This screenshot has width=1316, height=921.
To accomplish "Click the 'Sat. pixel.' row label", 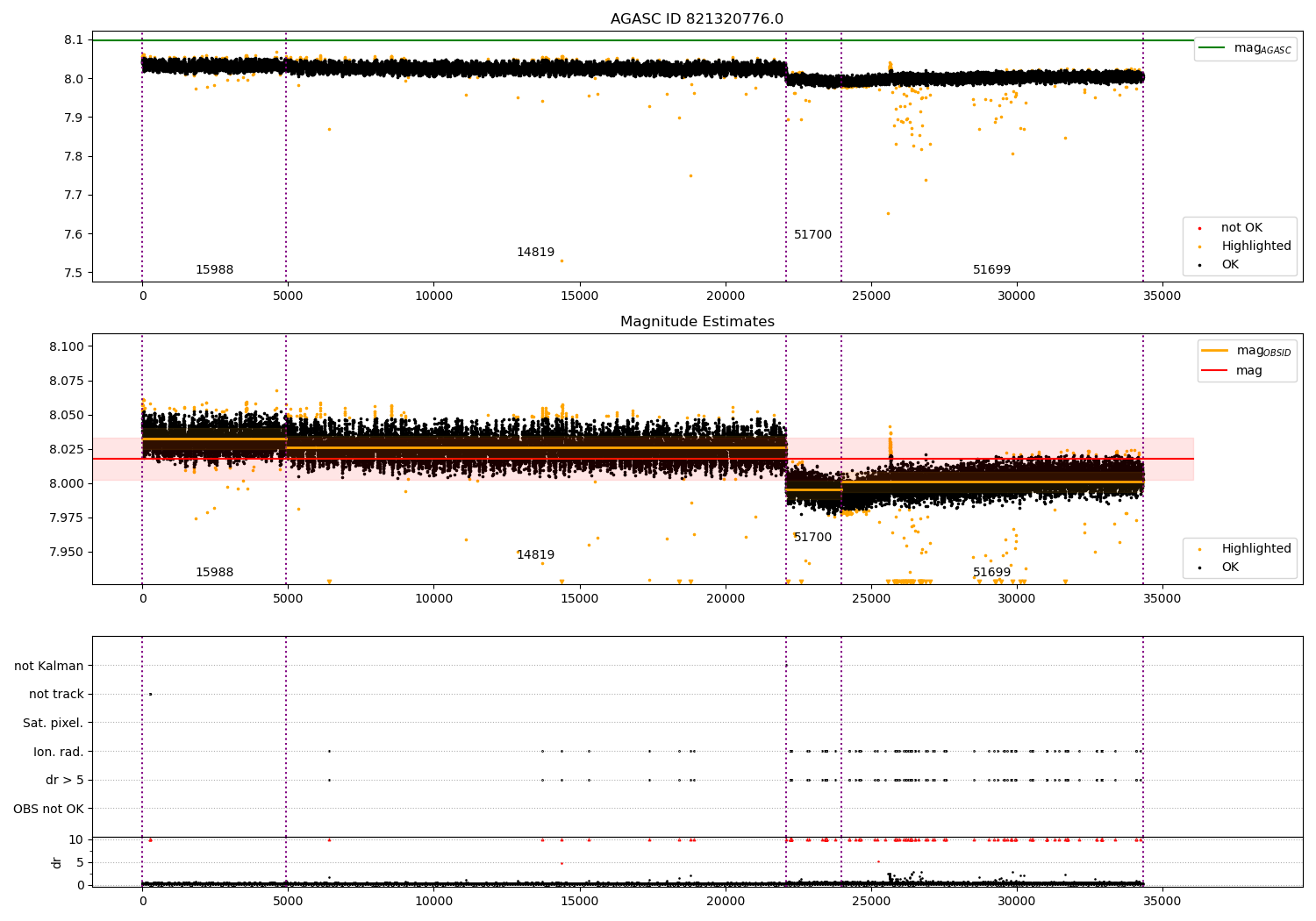I will tap(53, 724).
